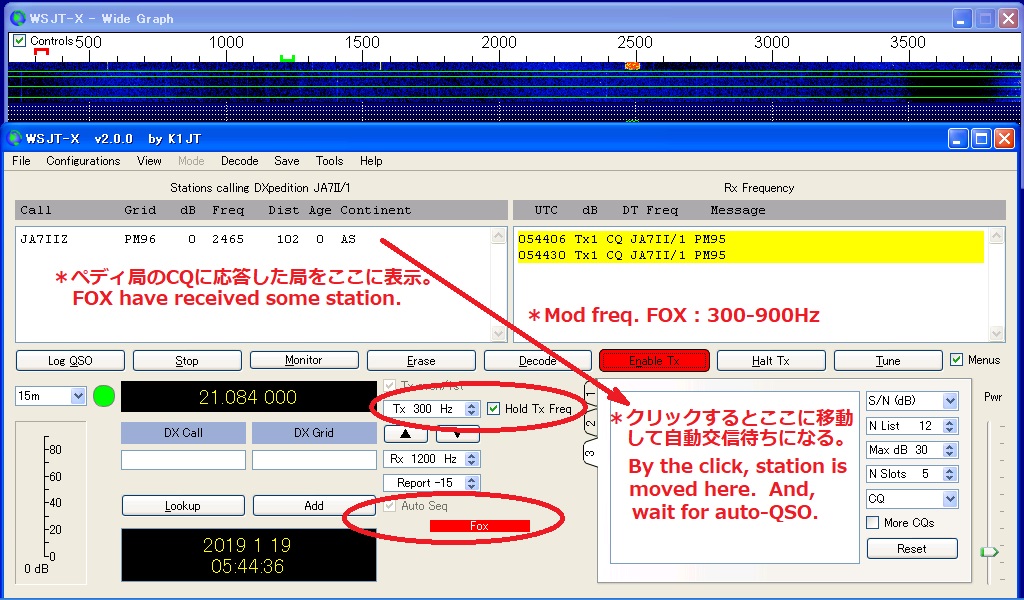The image size is (1024, 600).
Task: Open the View menu
Action: click(149, 161)
